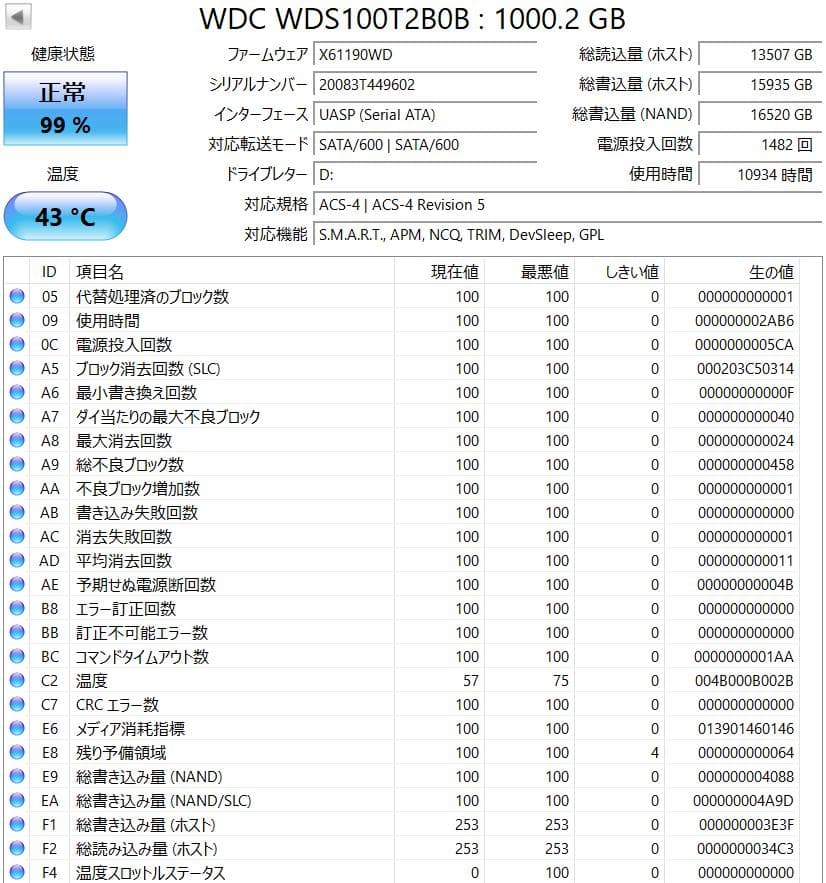Click status icon for attribute AE

coord(17,584)
